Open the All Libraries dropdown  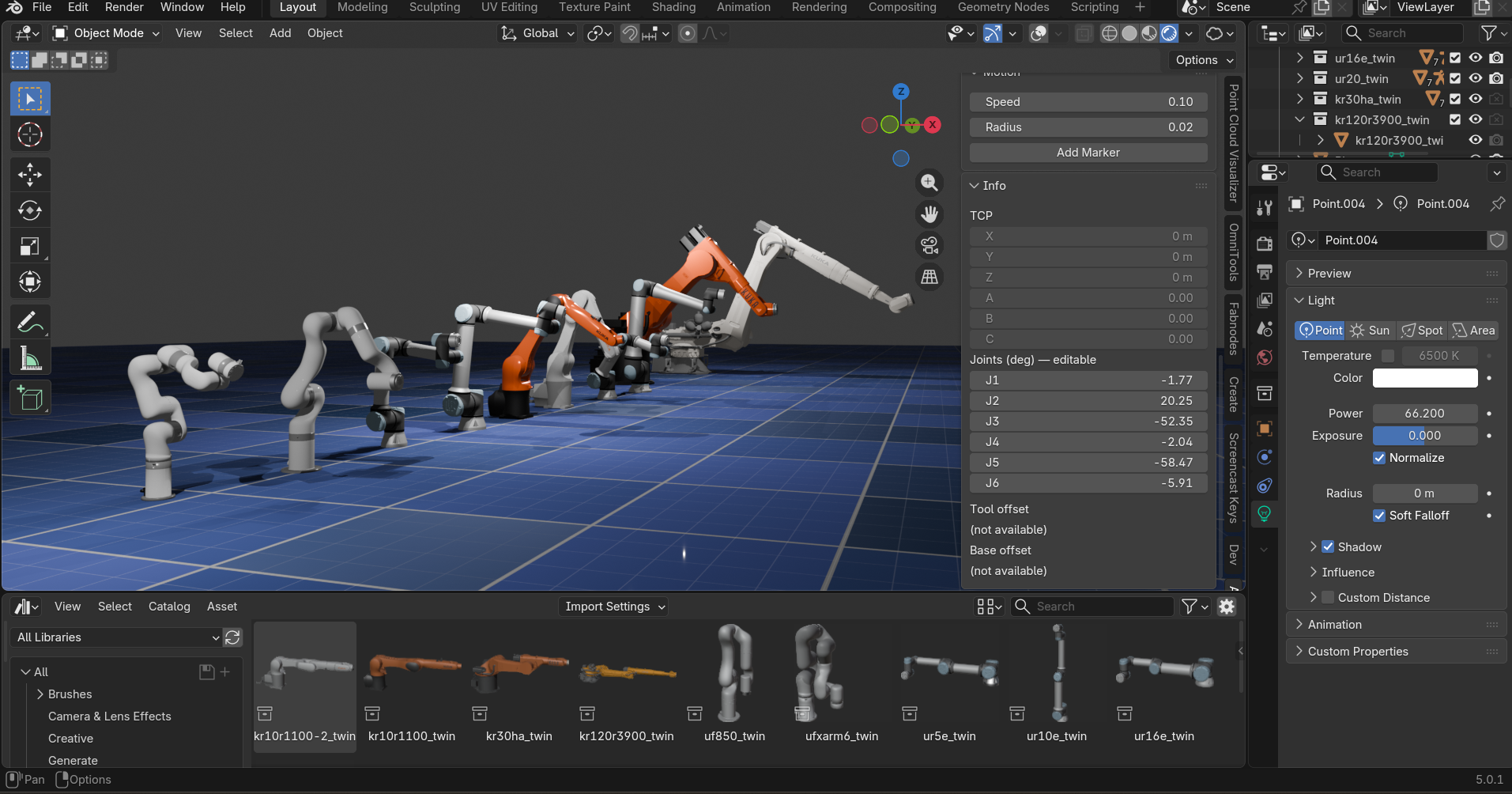coord(116,637)
